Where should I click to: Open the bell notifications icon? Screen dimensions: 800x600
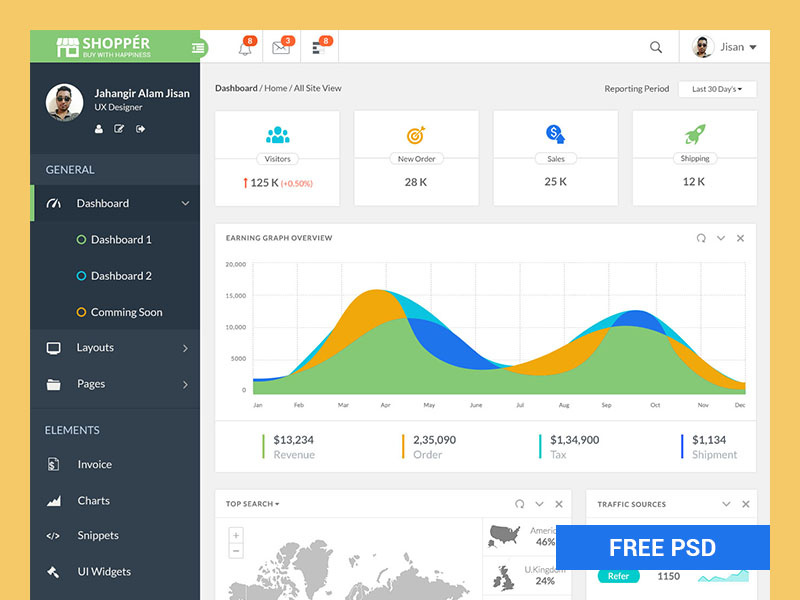(245, 48)
